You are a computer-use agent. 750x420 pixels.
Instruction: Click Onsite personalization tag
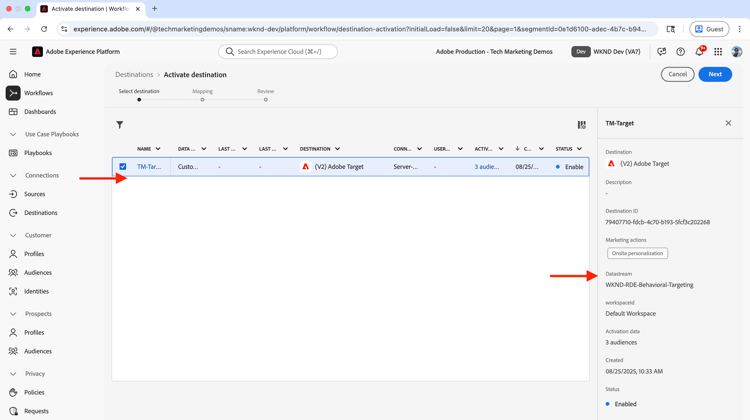[637, 253]
